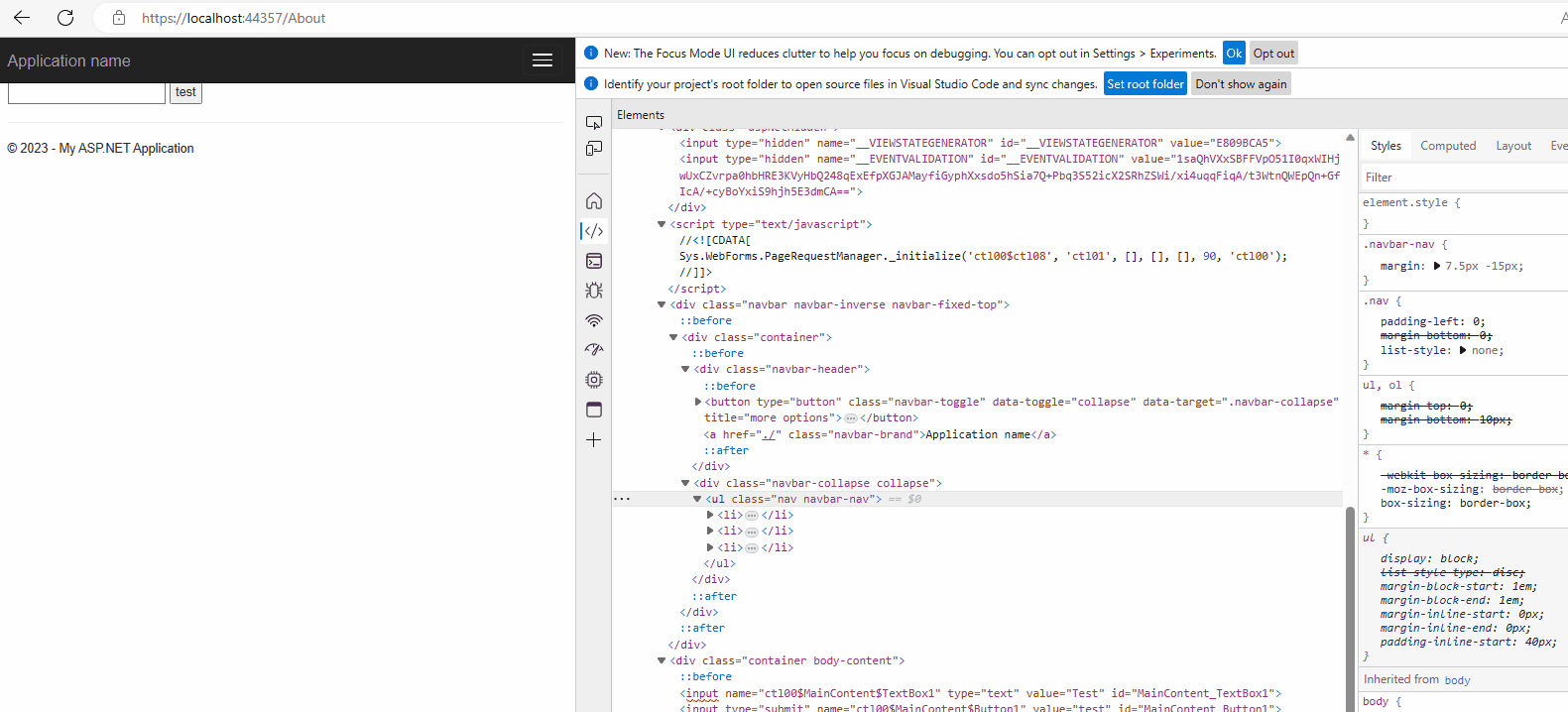Click Ok on the Focus Mode notice
Image resolution: width=1568 pixels, height=712 pixels.
pos(1234,54)
